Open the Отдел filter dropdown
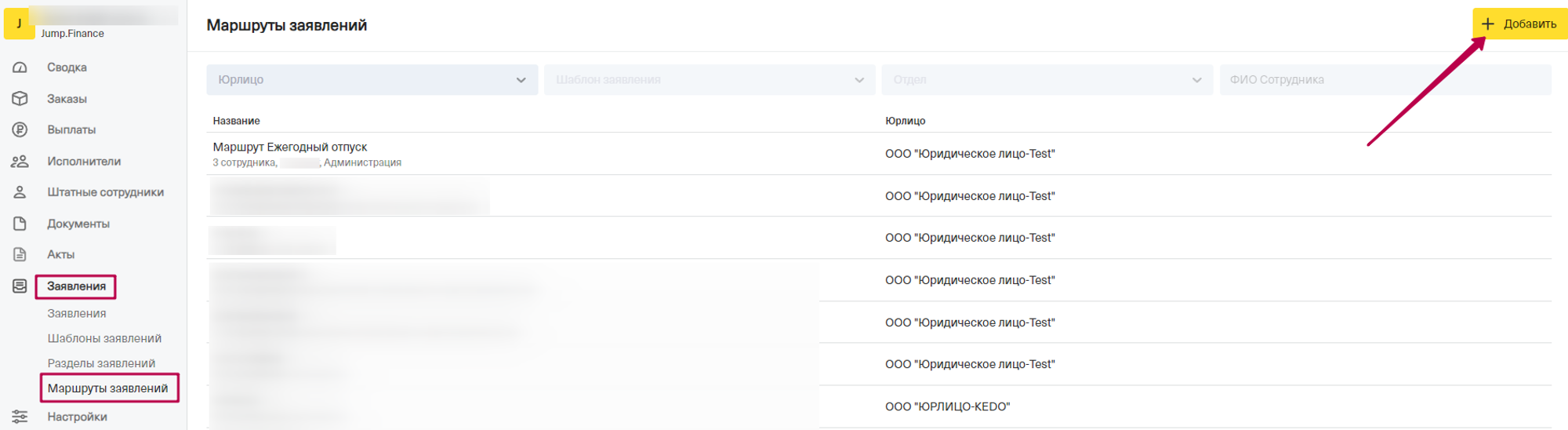The image size is (1568, 430). pyautogui.click(x=1047, y=80)
